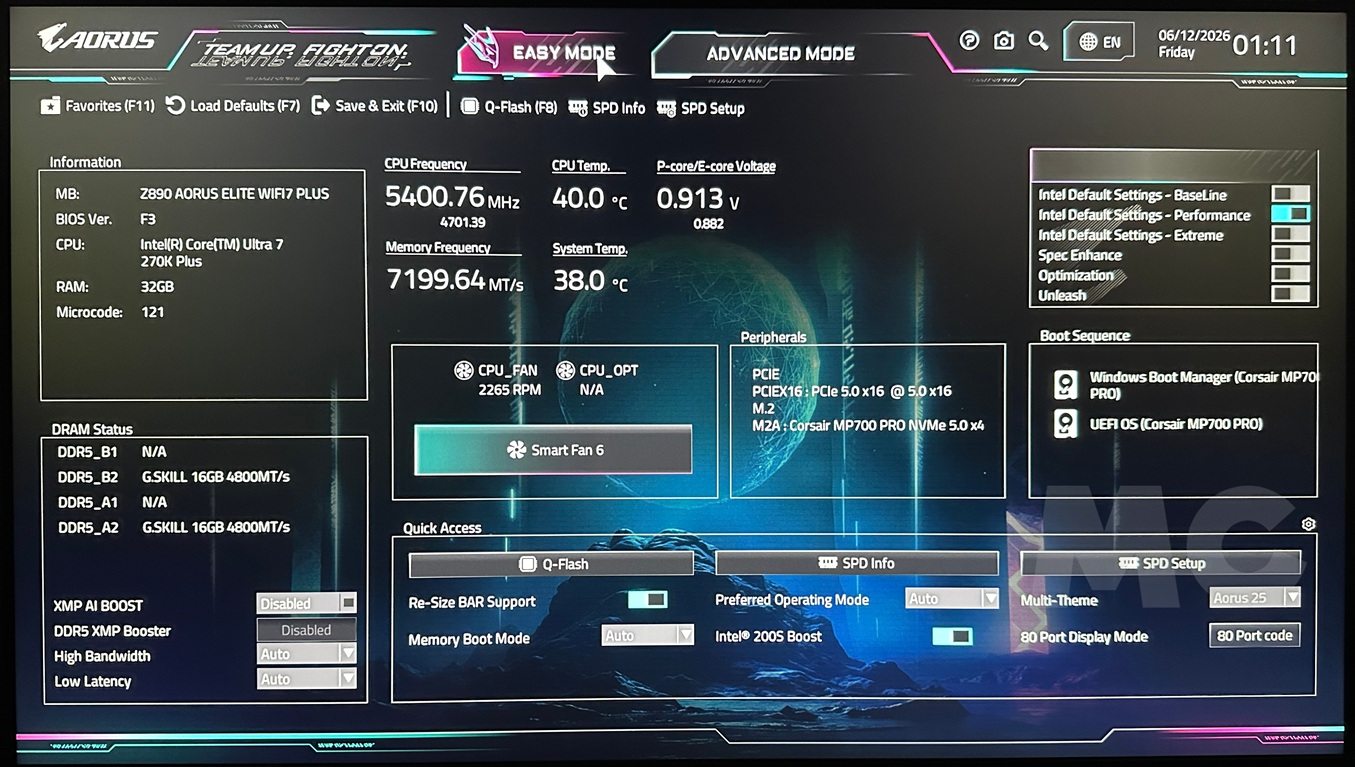Click the Quick Access SPD Info button
The width and height of the screenshot is (1355, 767).
[857, 563]
